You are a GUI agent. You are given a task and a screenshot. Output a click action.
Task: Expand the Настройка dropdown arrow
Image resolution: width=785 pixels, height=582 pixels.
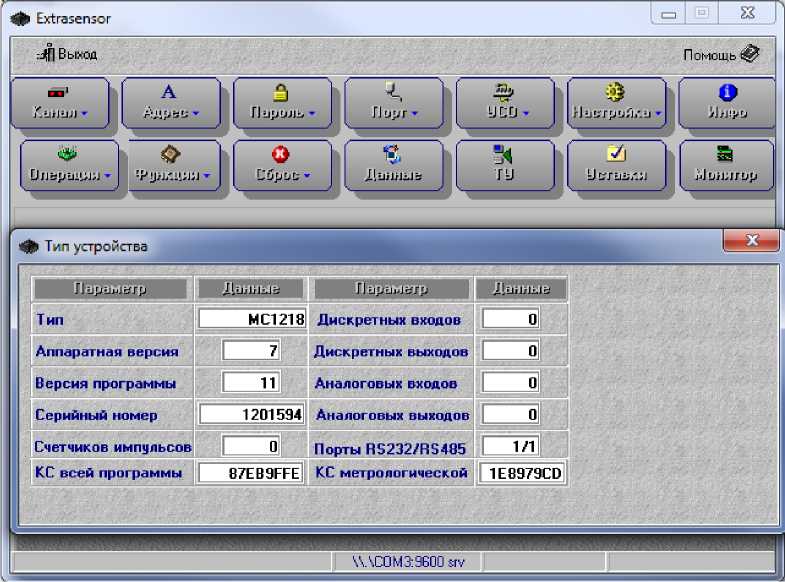[658, 114]
